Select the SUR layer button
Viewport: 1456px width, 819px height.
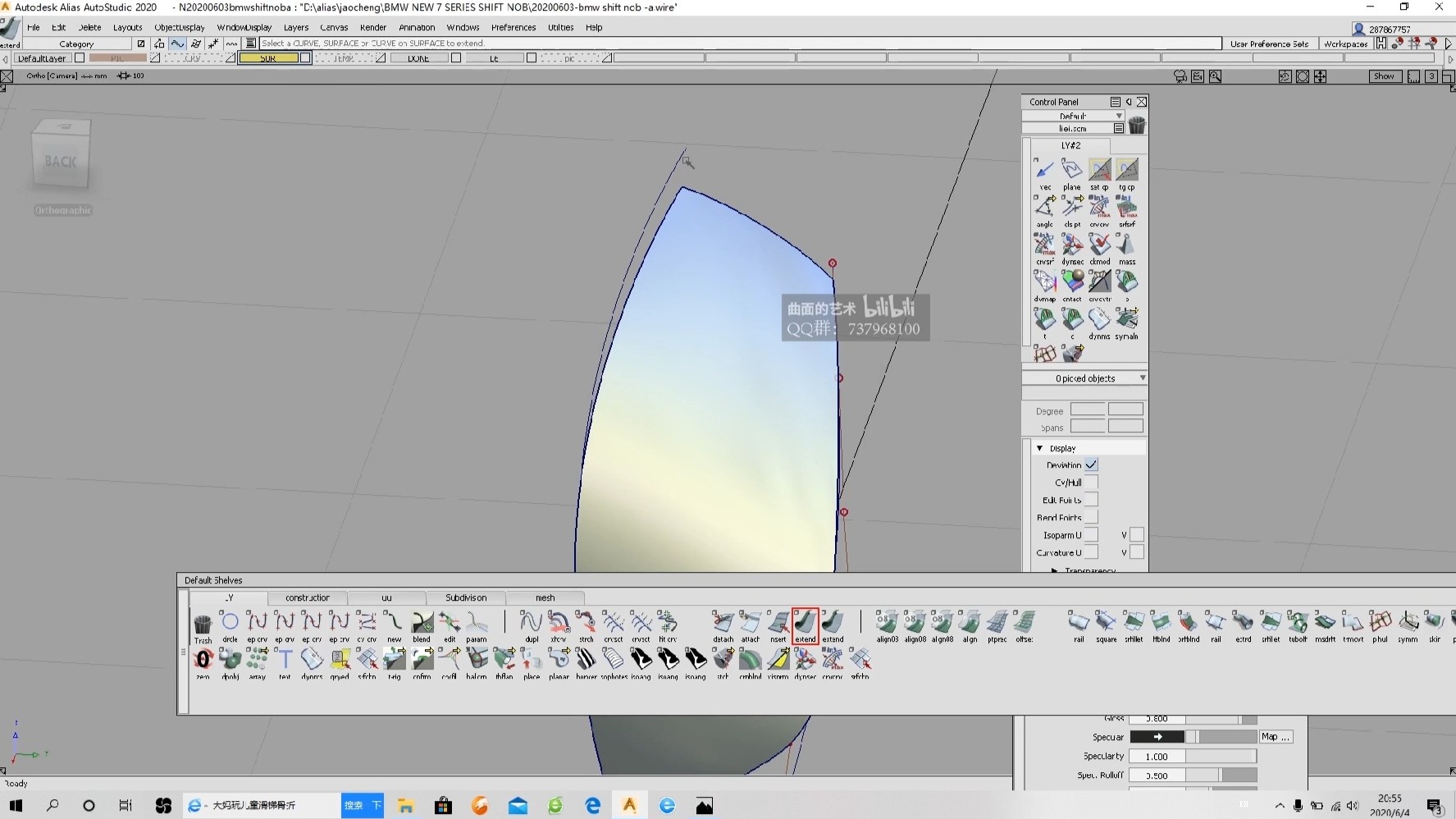[268, 58]
